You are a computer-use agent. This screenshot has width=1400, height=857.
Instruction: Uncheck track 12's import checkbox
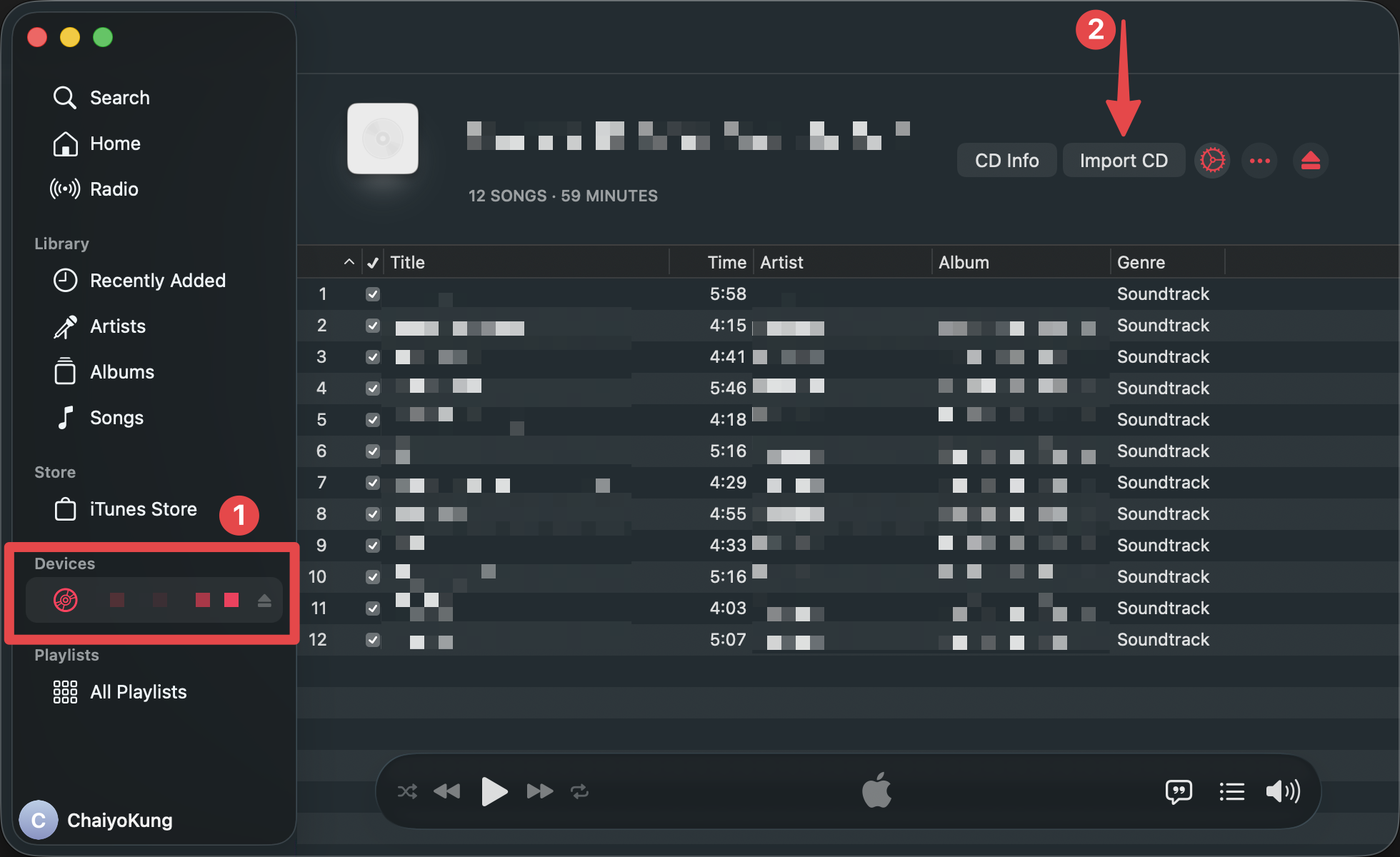click(372, 639)
